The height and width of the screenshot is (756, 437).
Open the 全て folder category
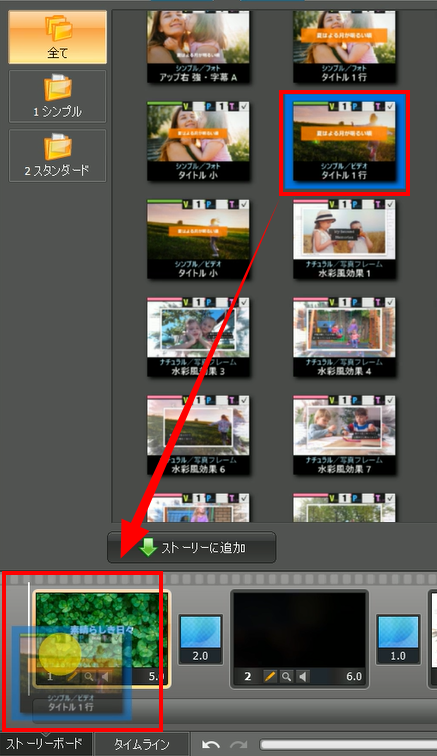click(57, 38)
